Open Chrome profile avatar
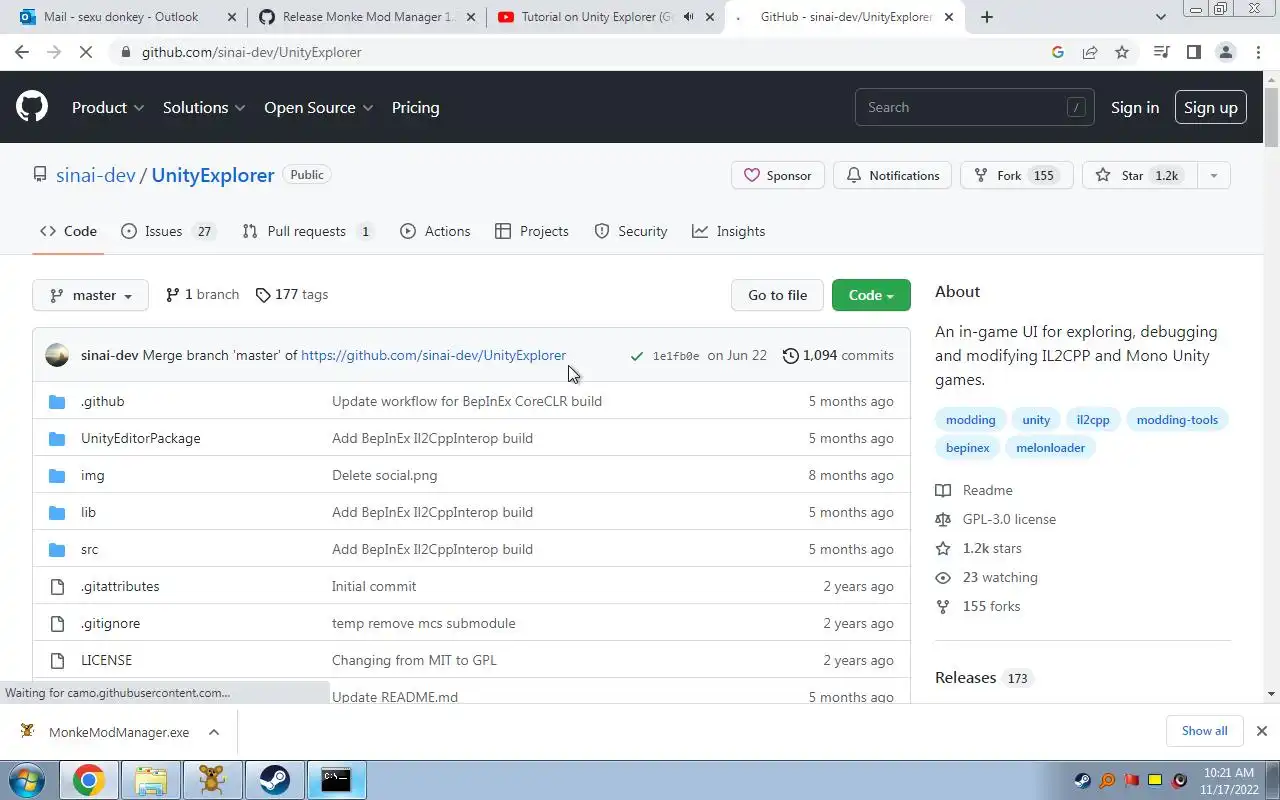This screenshot has height=800, width=1280. [1225, 52]
